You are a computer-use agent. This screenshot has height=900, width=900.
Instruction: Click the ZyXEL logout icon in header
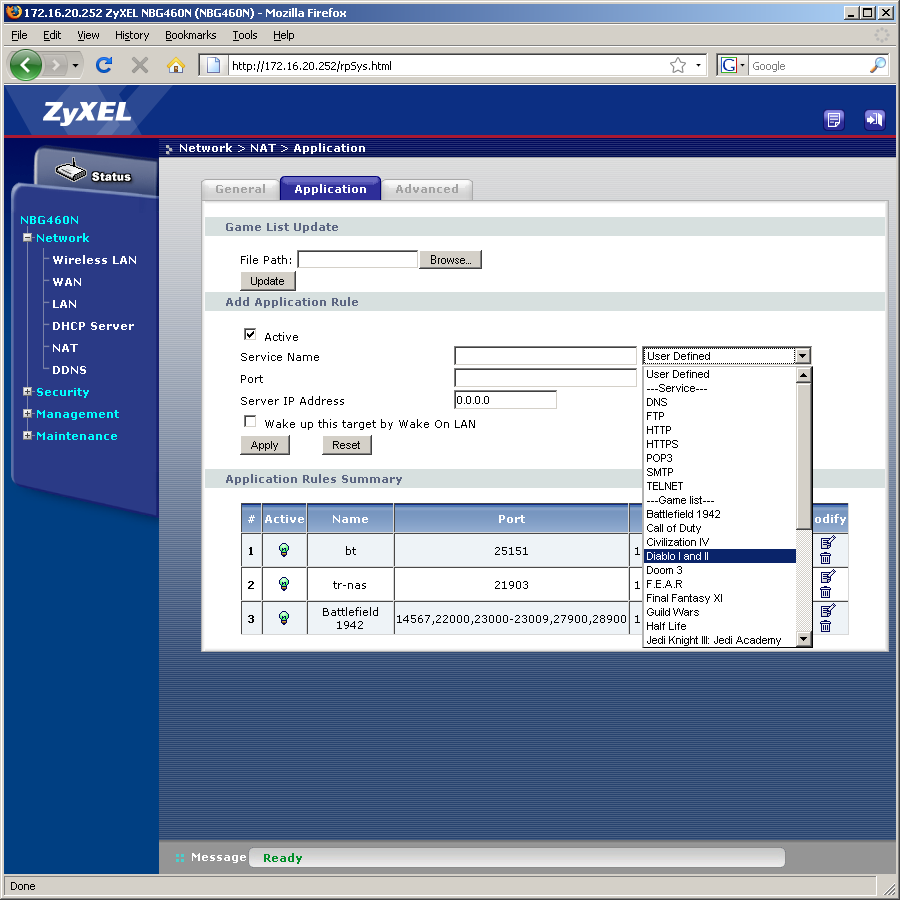point(875,120)
